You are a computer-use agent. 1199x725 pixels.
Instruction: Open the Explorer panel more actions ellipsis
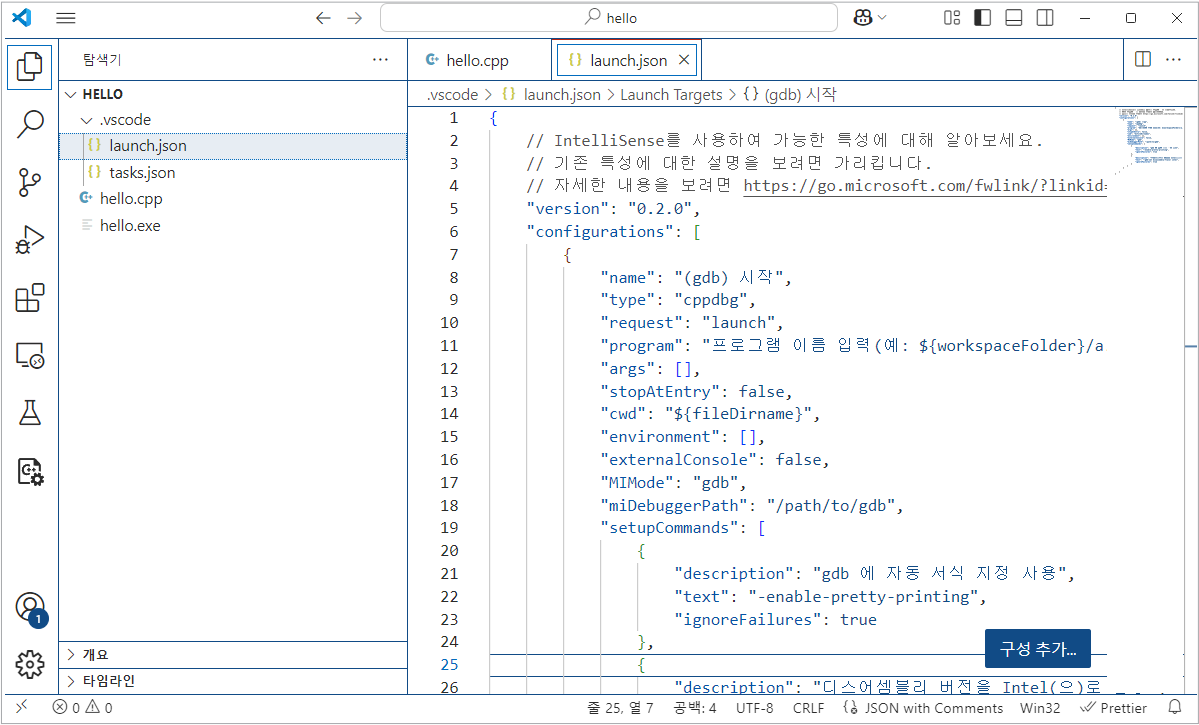[x=380, y=60]
